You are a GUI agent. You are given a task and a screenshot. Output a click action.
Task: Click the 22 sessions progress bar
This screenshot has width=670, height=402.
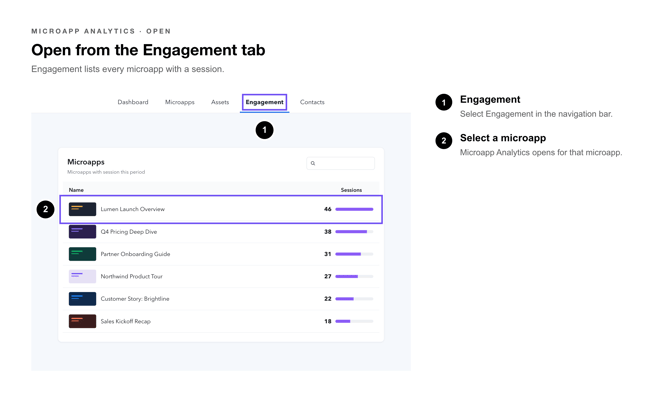tap(354, 299)
